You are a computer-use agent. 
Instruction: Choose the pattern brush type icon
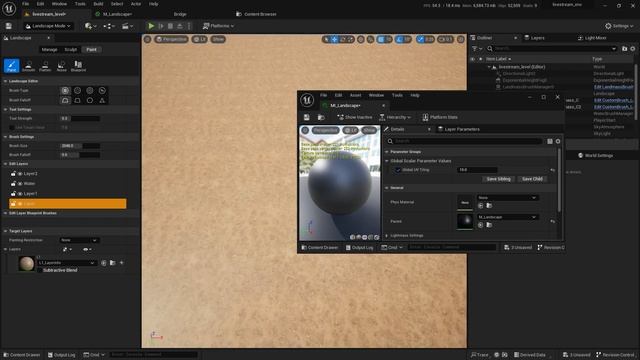[90, 91]
